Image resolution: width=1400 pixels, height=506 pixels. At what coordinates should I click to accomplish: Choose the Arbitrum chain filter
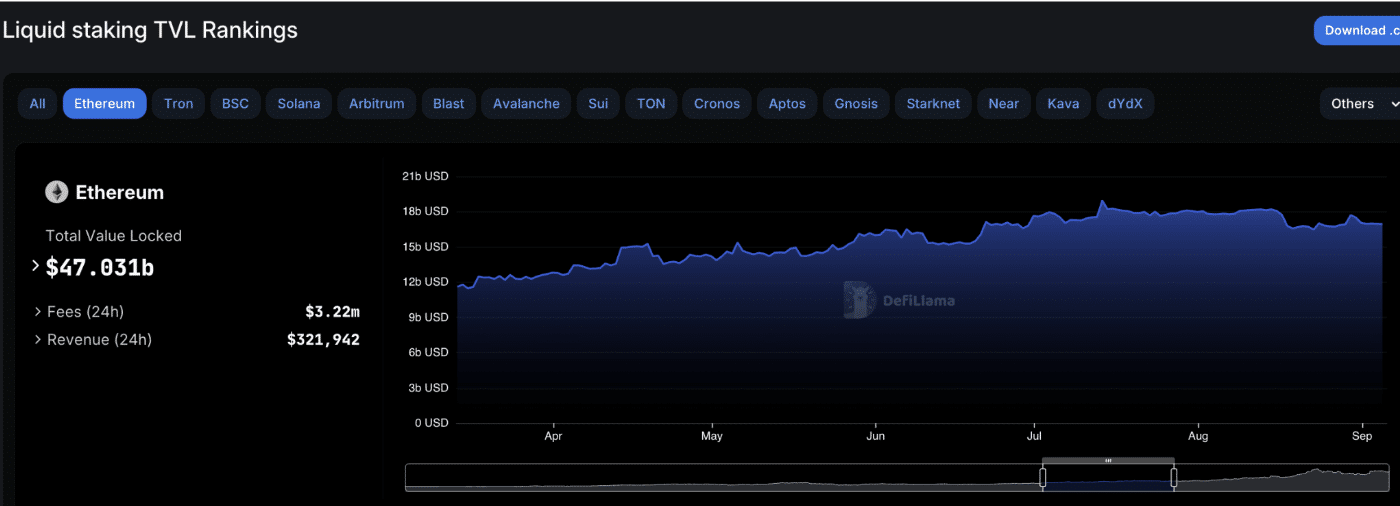pyautogui.click(x=377, y=104)
